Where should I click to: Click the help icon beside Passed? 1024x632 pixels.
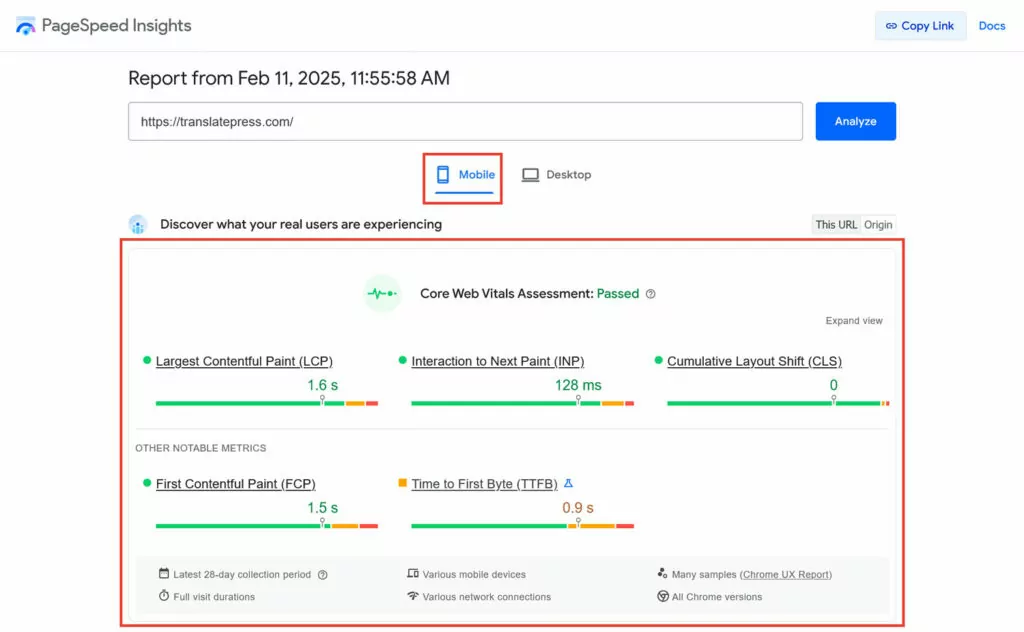pos(650,294)
